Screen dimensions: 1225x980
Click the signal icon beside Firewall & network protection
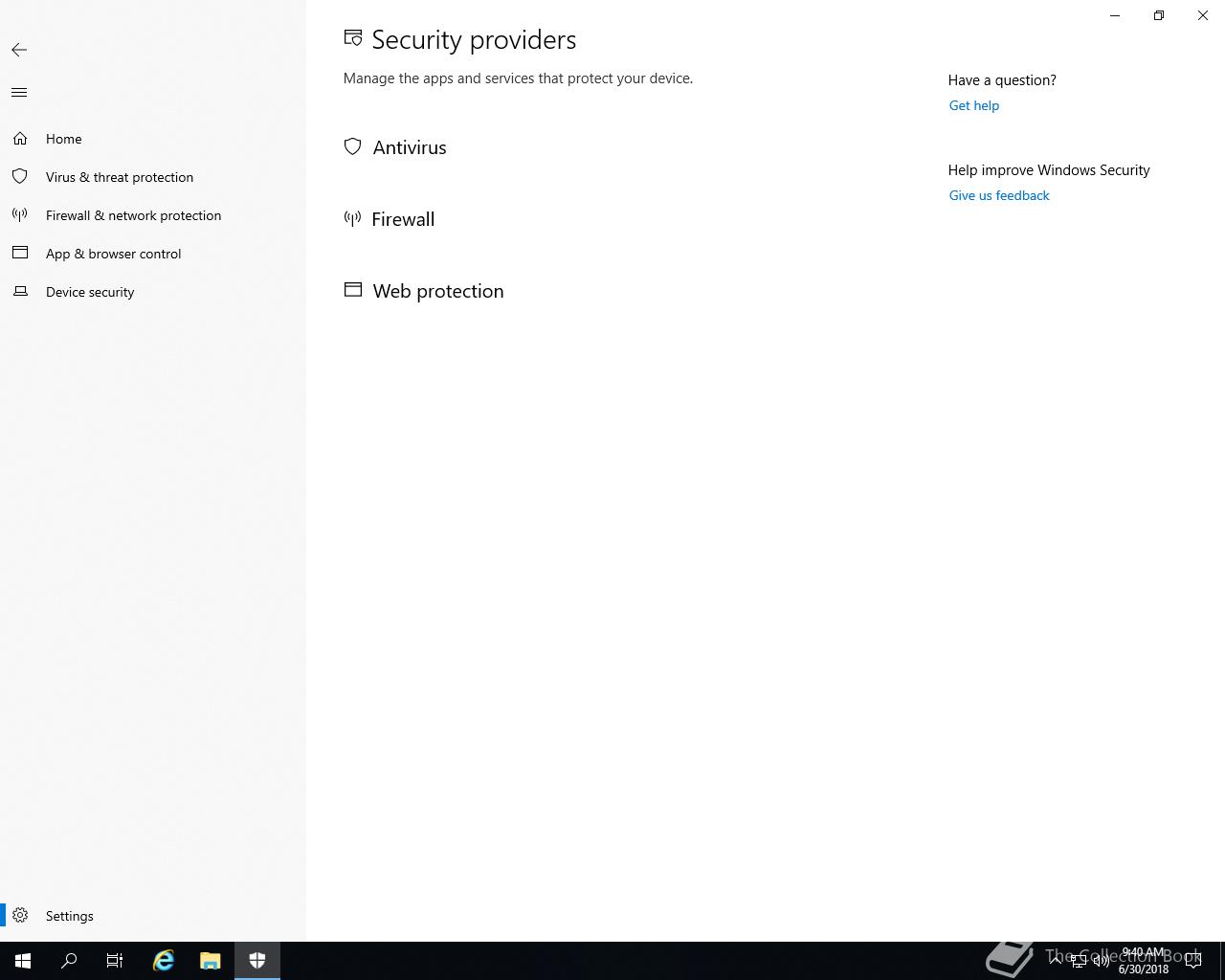(20, 215)
